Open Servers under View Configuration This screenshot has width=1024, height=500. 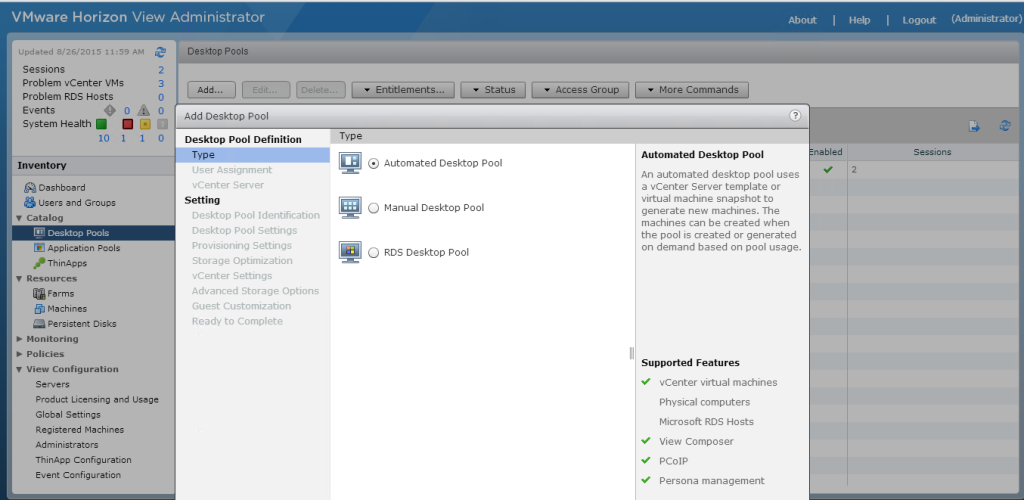tap(52, 384)
